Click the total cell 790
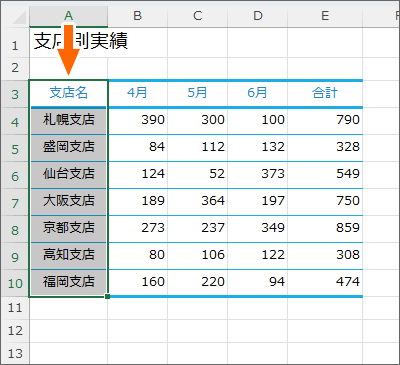The width and height of the screenshot is (400, 365). tap(325, 121)
